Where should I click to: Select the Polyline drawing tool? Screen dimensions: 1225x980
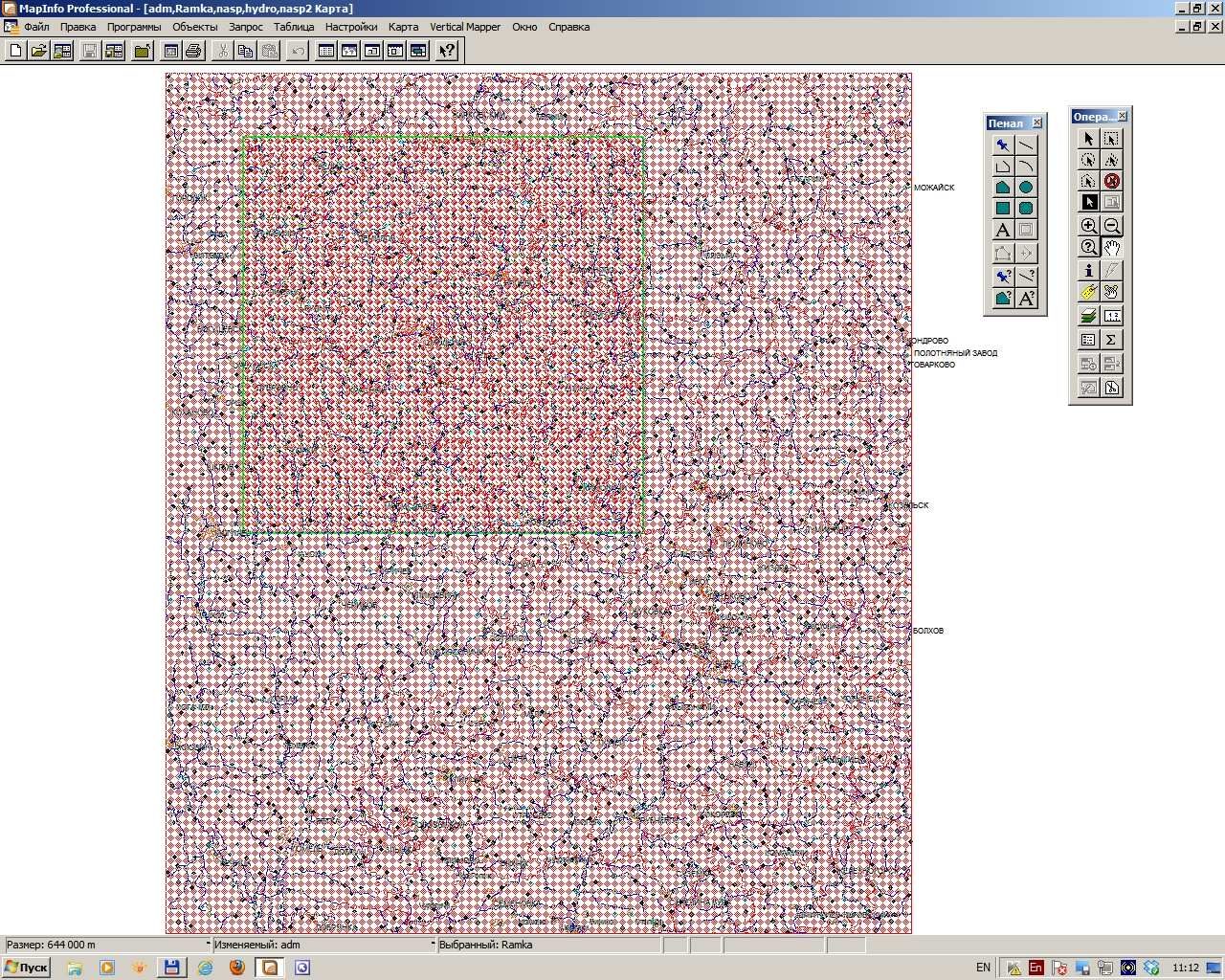(1003, 167)
